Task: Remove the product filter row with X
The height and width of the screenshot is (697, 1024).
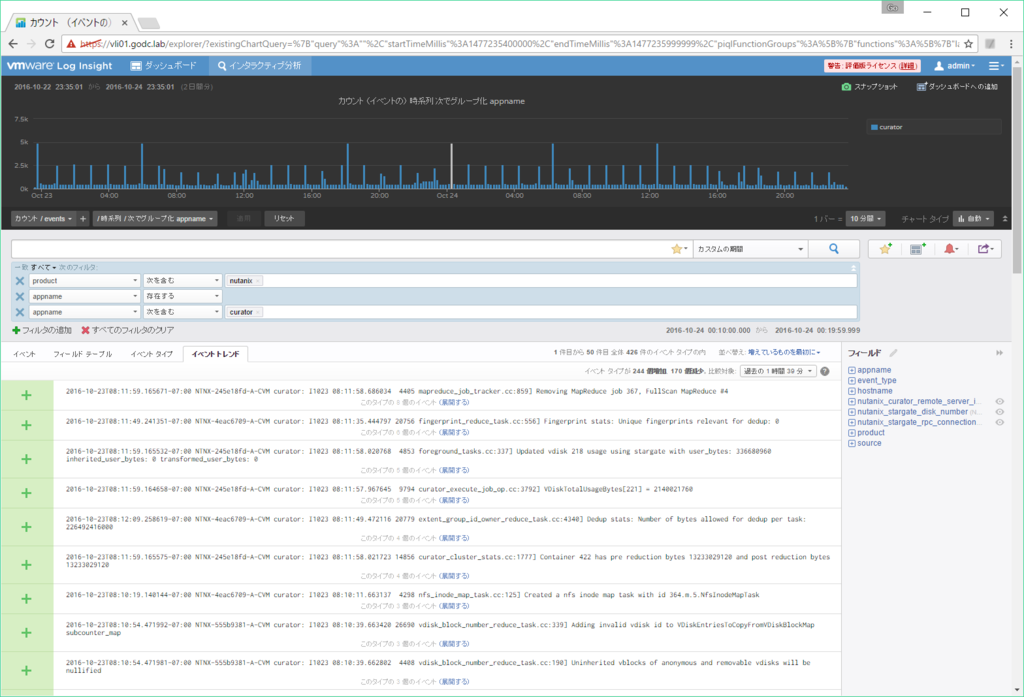Action: click(x=20, y=281)
